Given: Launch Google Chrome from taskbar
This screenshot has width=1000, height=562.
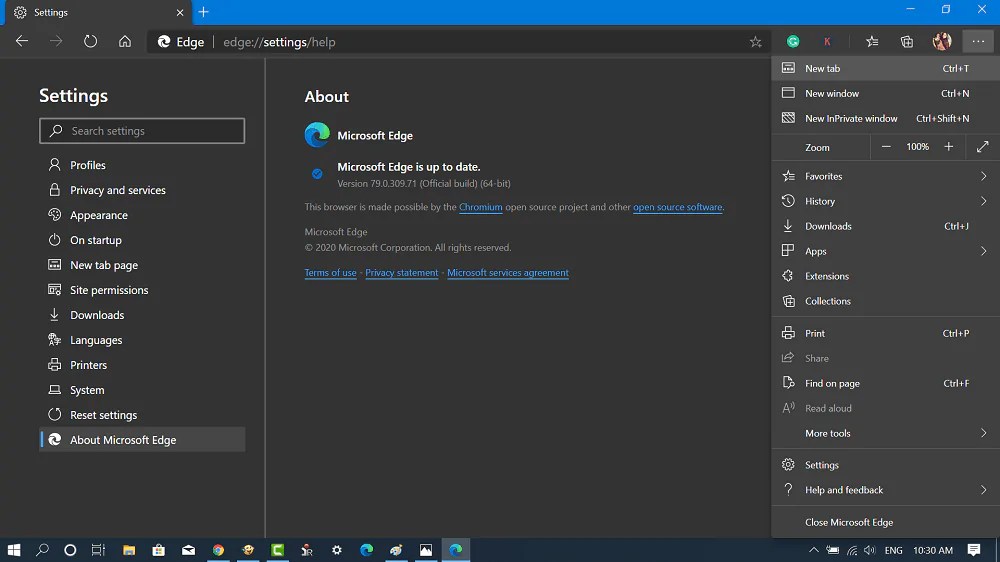Looking at the screenshot, I should coord(218,550).
